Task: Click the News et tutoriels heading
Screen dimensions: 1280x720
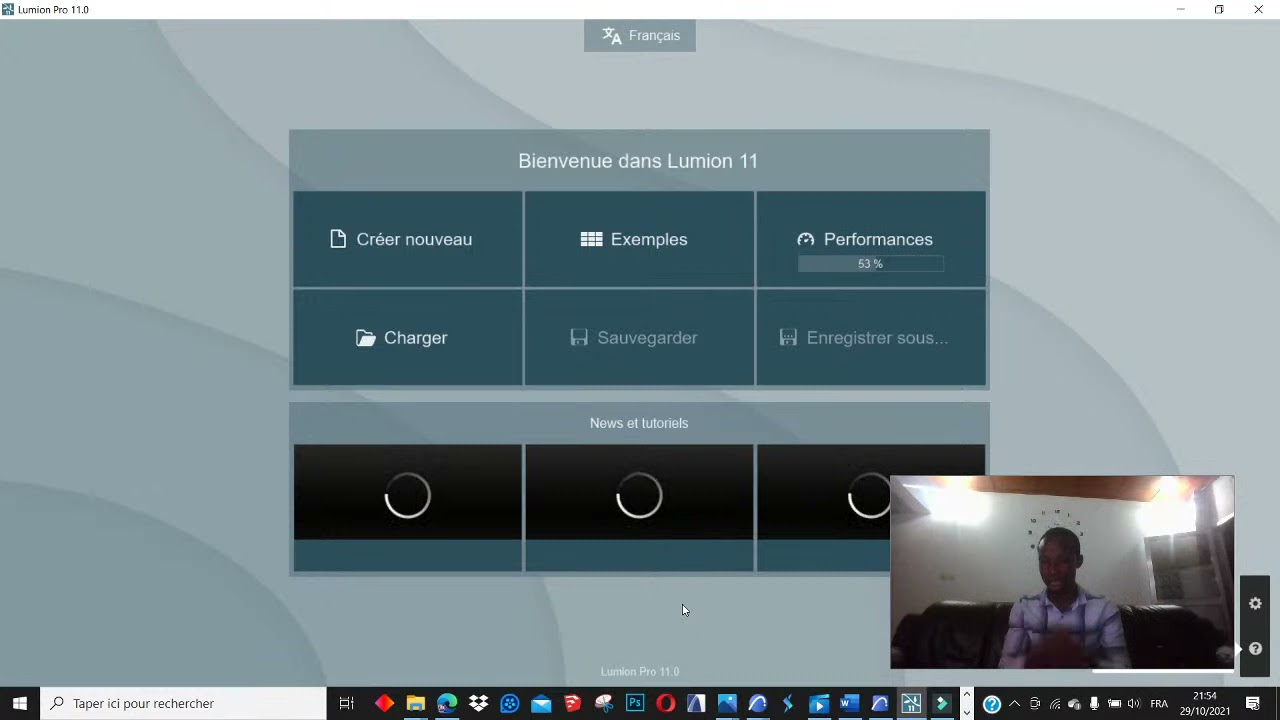Action: pyautogui.click(x=639, y=423)
